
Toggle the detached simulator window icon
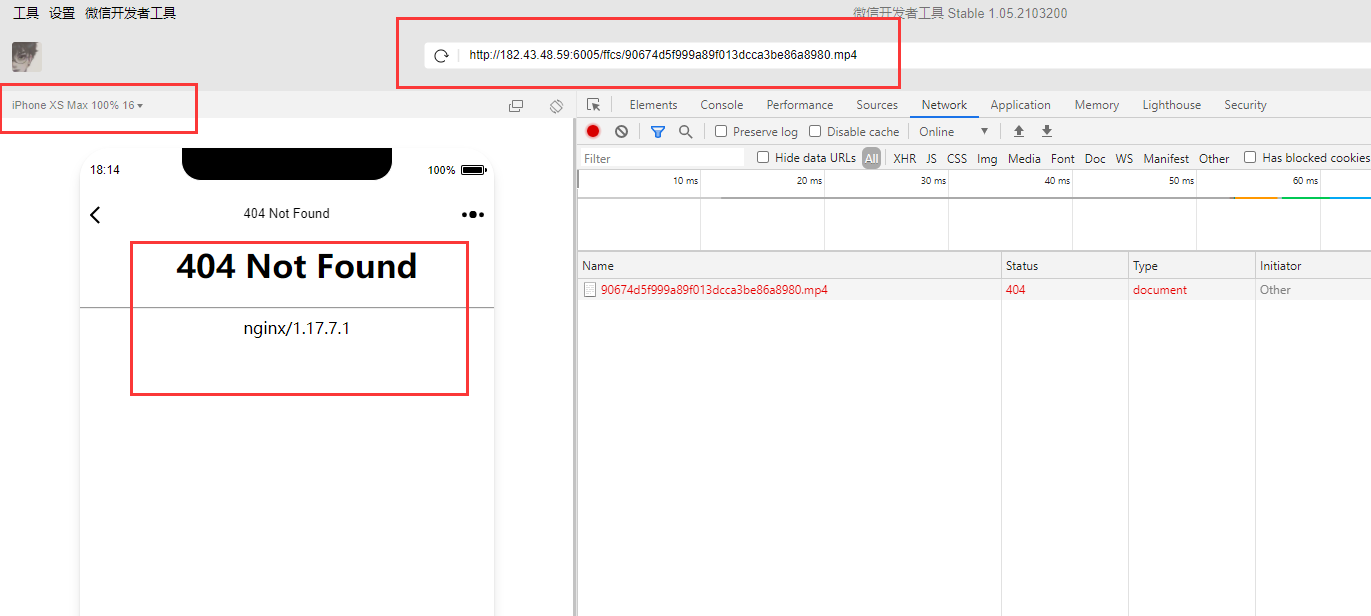pos(516,106)
